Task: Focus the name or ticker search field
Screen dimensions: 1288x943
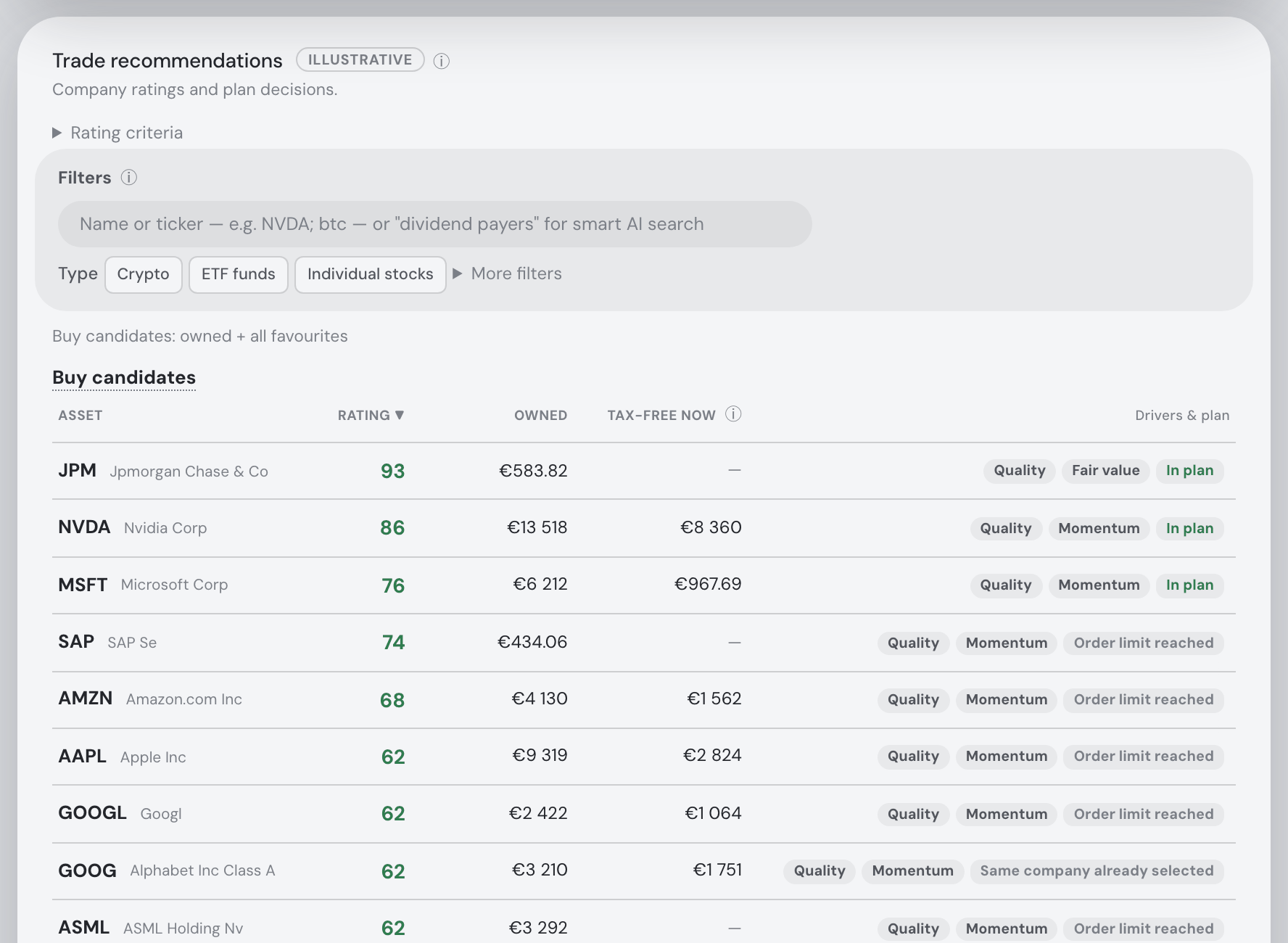Action: pos(435,224)
